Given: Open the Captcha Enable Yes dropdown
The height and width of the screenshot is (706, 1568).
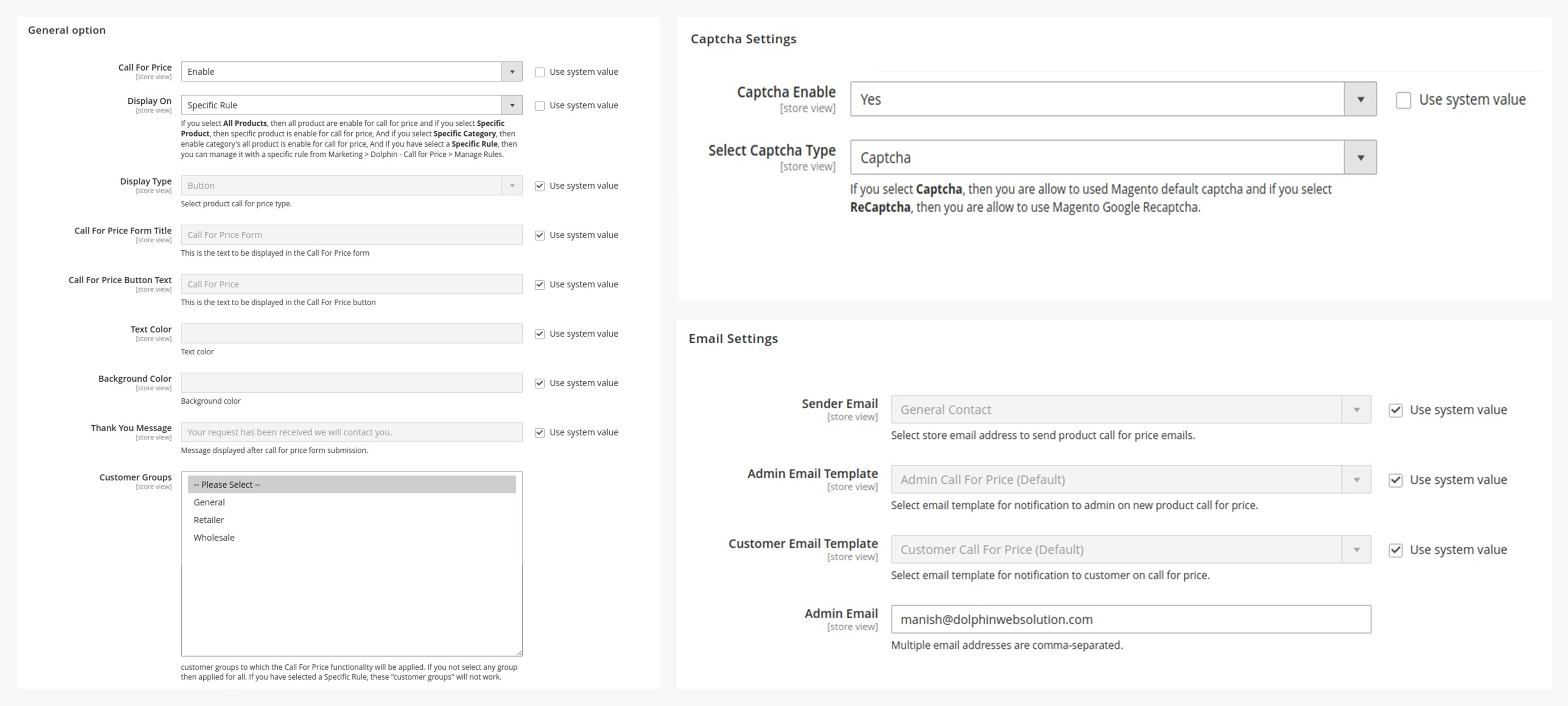Looking at the screenshot, I should pyautogui.click(x=1113, y=99).
